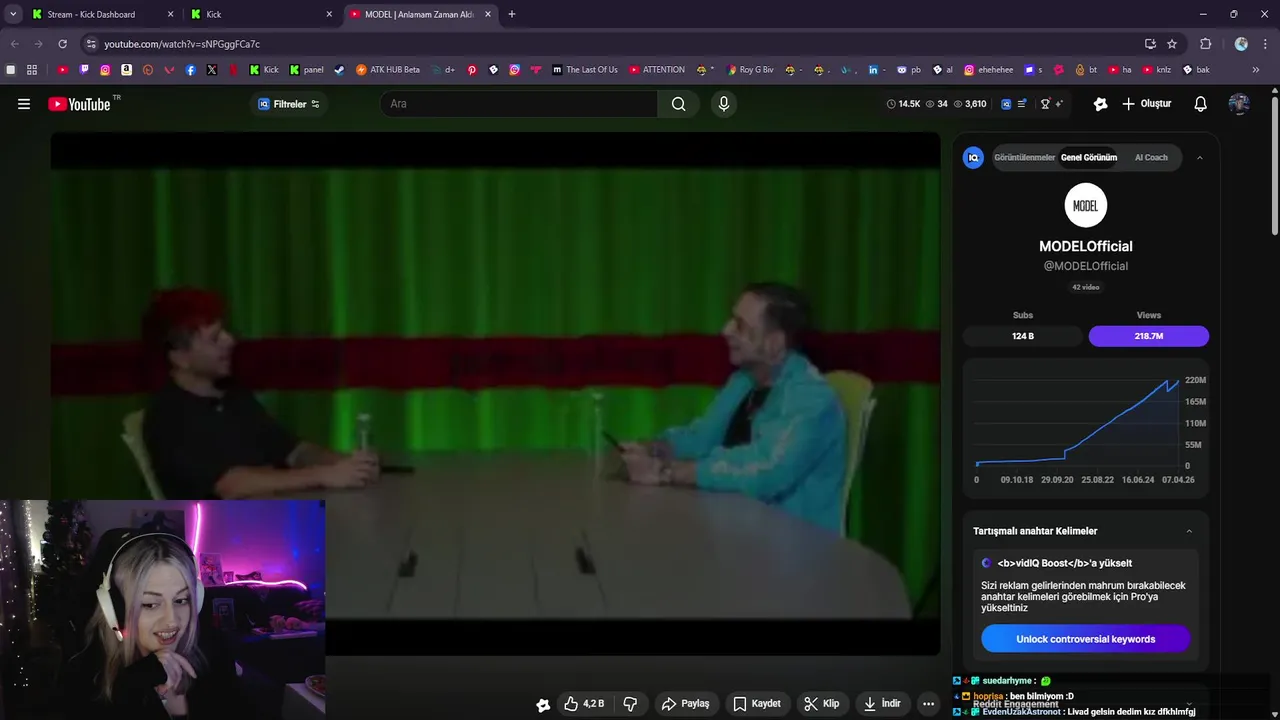
Task: Go to the YouTube home logo
Action: point(79,104)
